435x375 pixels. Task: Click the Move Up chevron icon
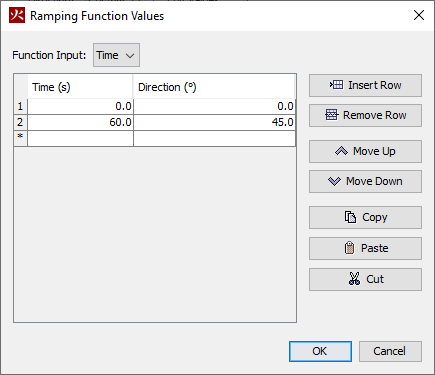click(341, 151)
